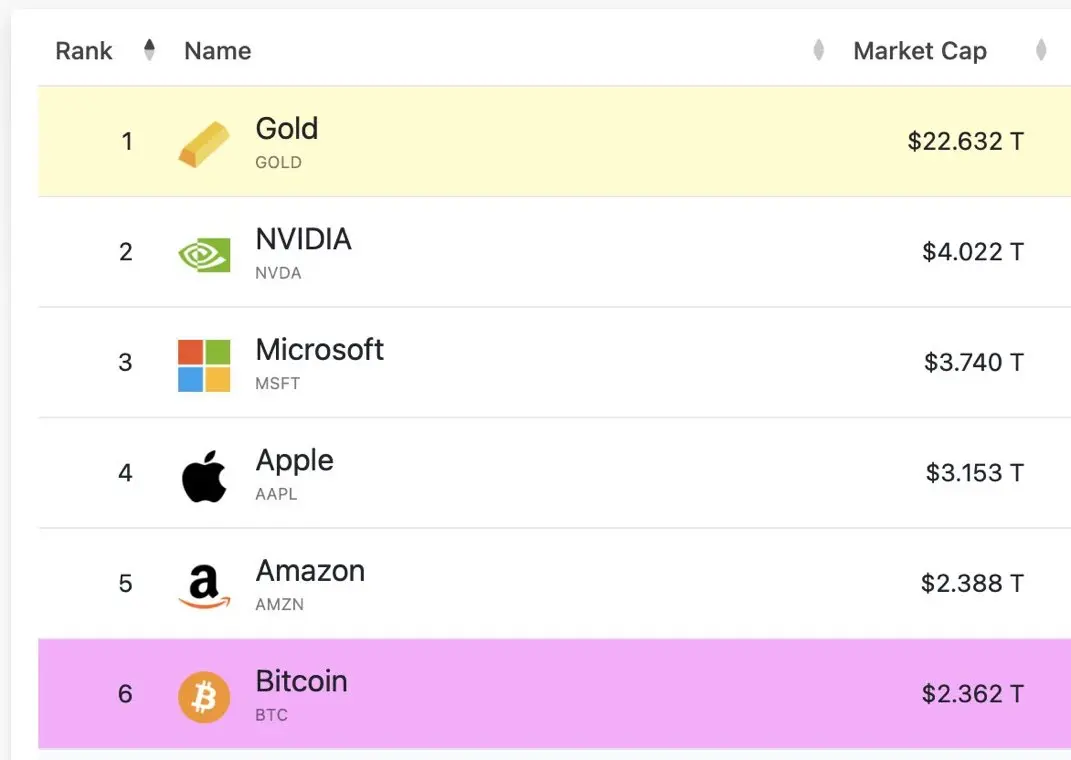Click the Apple logo icon

coord(204,476)
